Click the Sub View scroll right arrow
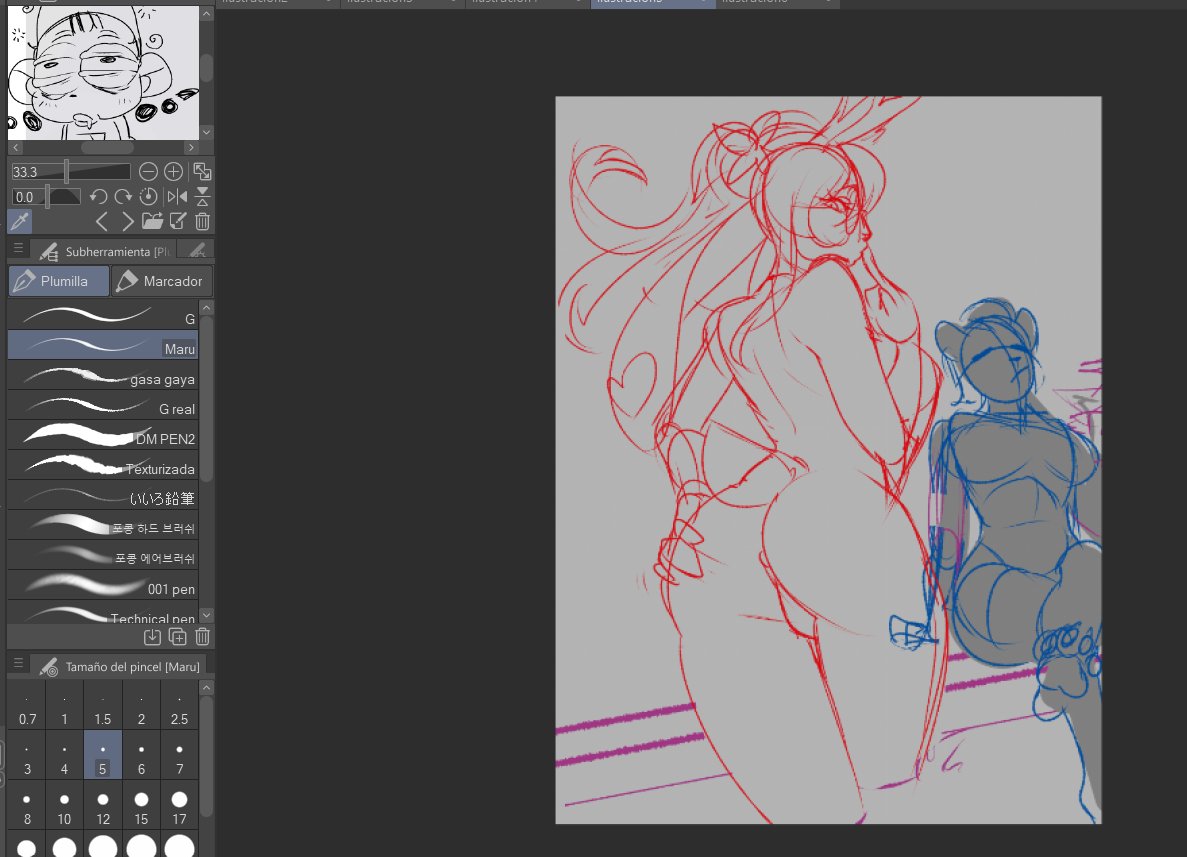Image resolution: width=1187 pixels, height=857 pixels. (x=191, y=148)
